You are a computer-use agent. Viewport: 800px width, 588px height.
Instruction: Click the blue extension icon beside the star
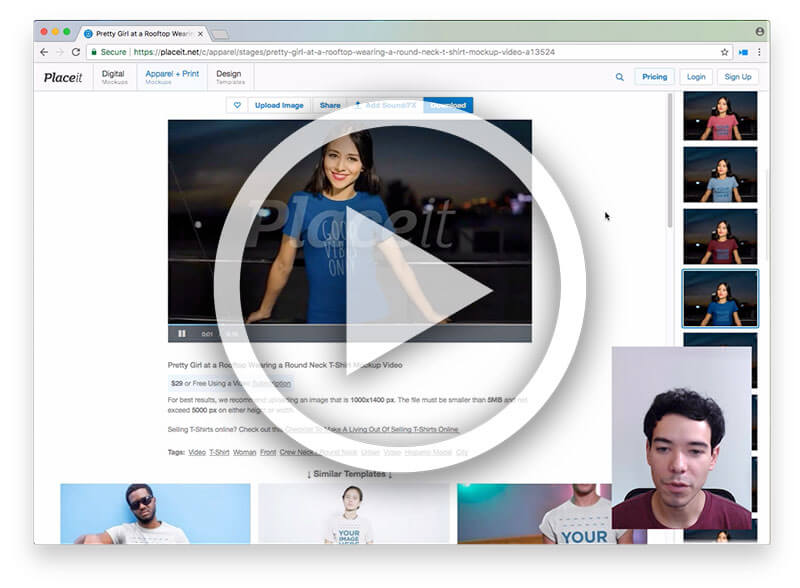coord(743,52)
